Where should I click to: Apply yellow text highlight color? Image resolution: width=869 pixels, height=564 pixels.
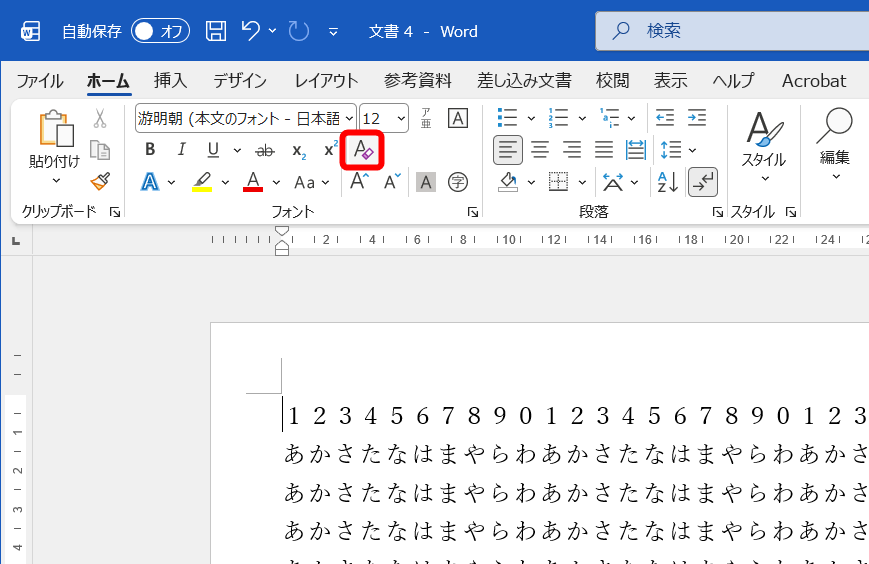coord(202,182)
